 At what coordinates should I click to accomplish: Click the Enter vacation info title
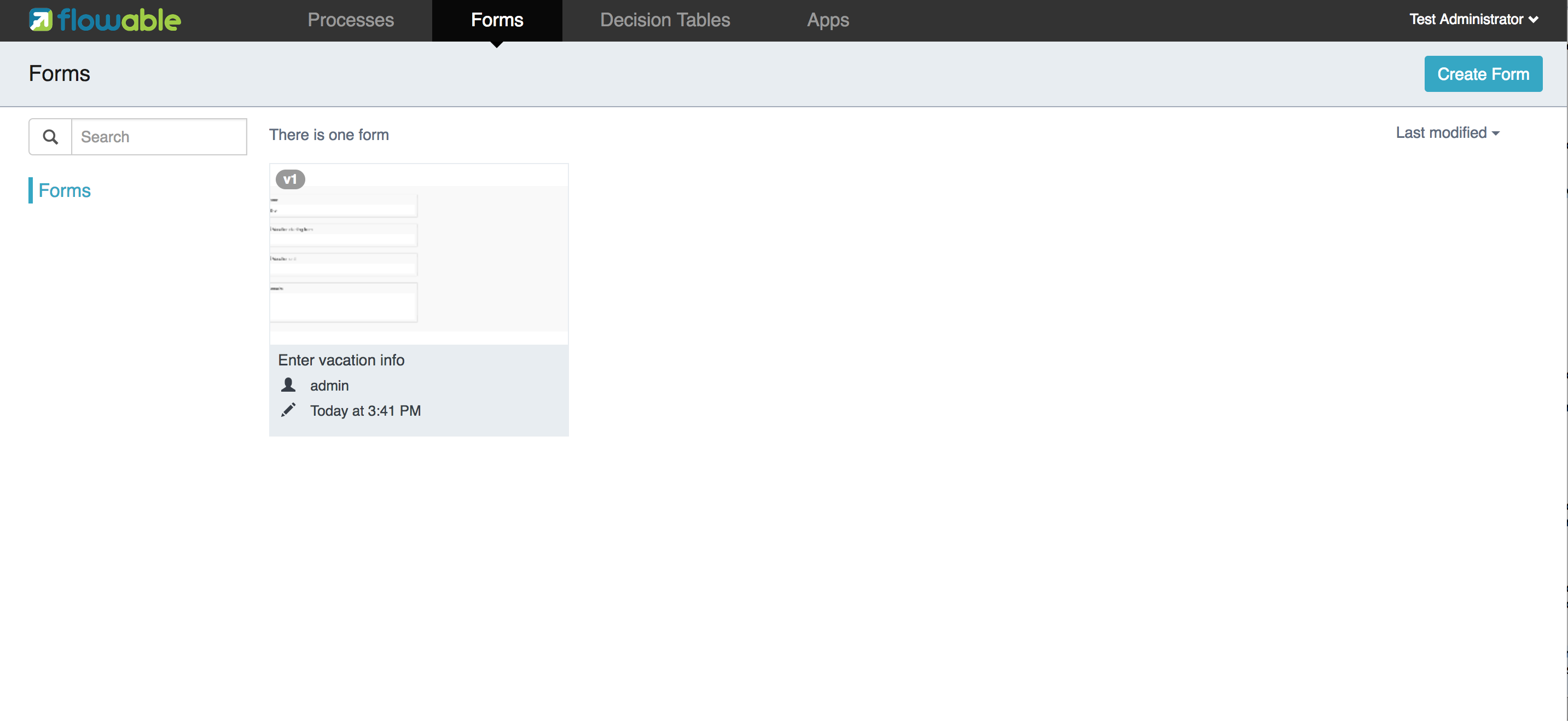click(x=341, y=360)
